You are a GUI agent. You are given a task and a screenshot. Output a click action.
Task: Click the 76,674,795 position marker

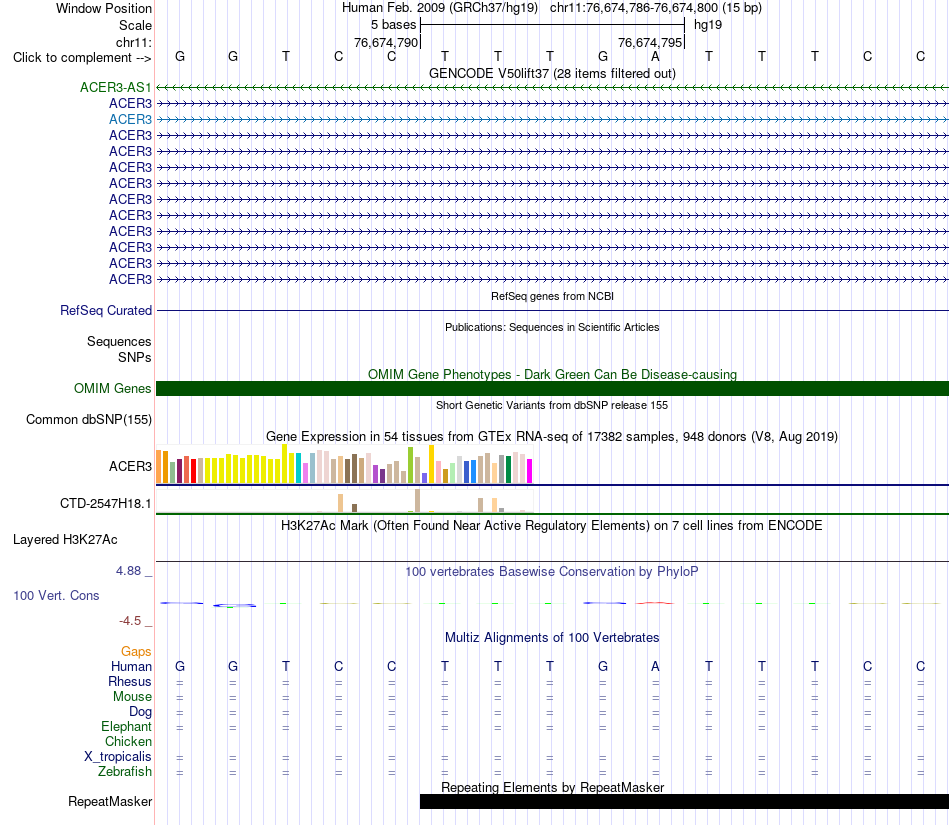pos(650,42)
